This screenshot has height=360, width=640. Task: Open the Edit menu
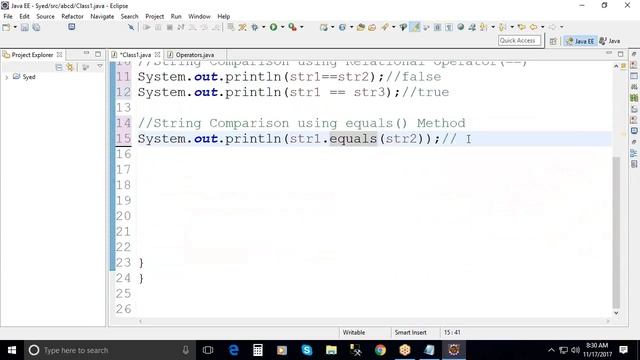24,16
